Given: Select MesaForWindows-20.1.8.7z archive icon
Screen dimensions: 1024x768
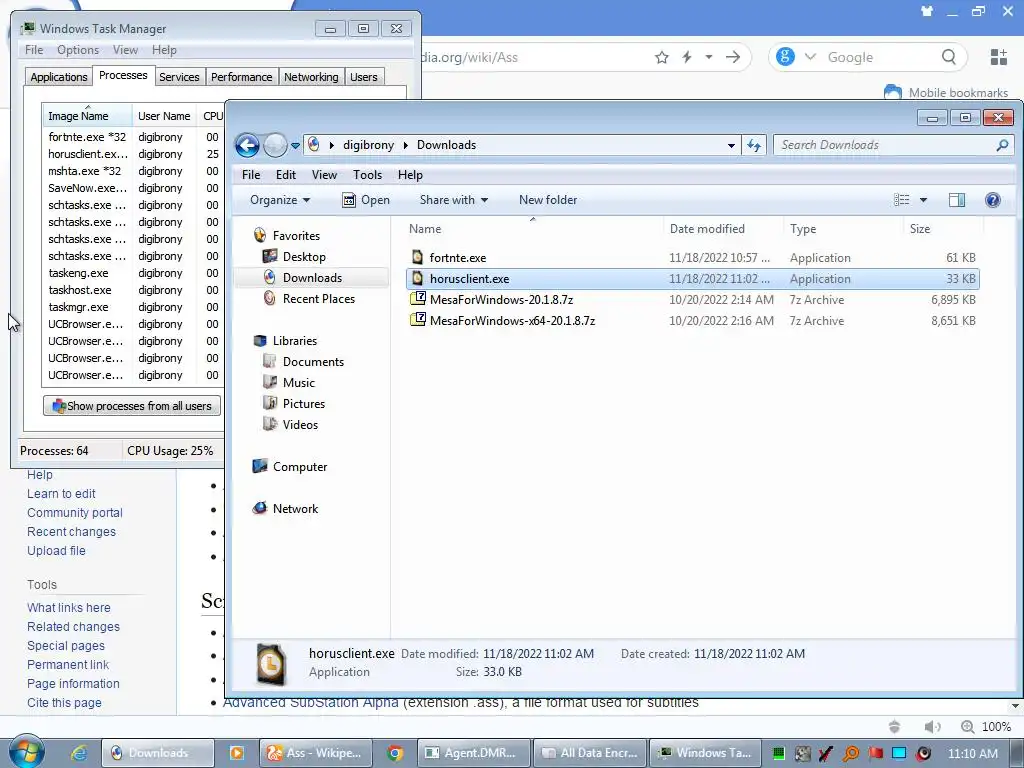Looking at the screenshot, I should (x=417, y=300).
